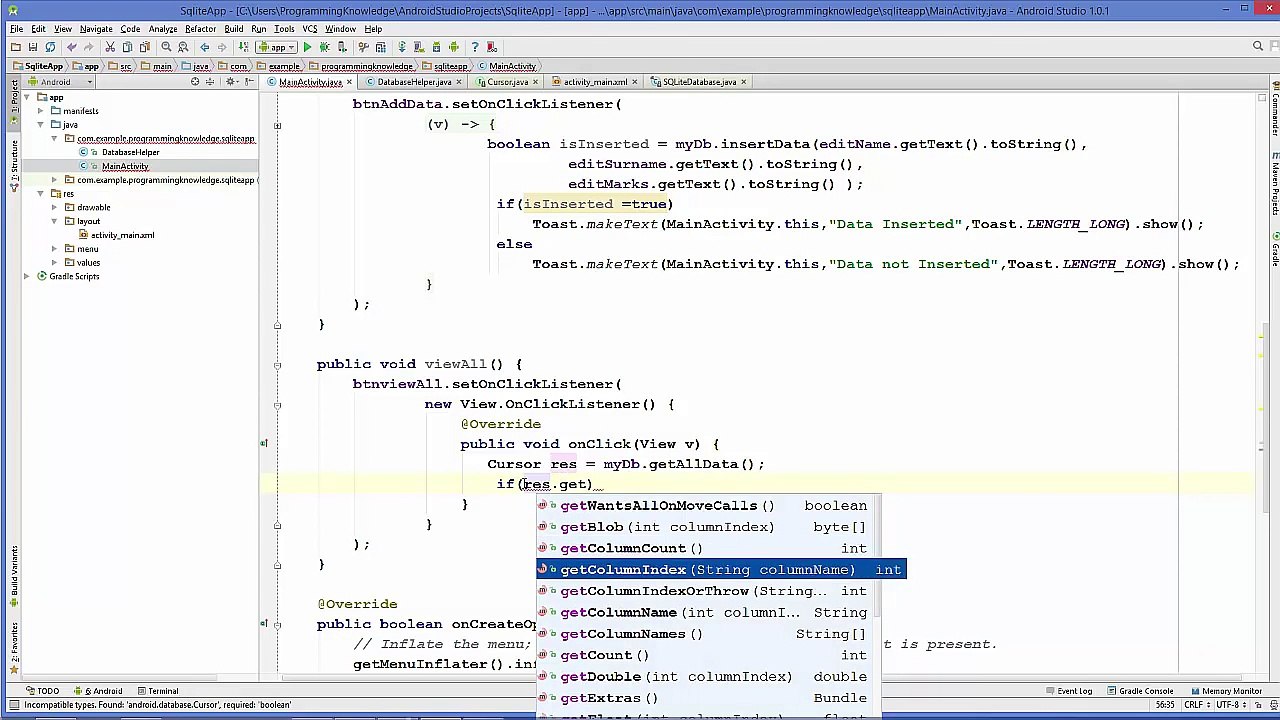
Task: Open activity_main.xml in project tree
Action: 122,235
